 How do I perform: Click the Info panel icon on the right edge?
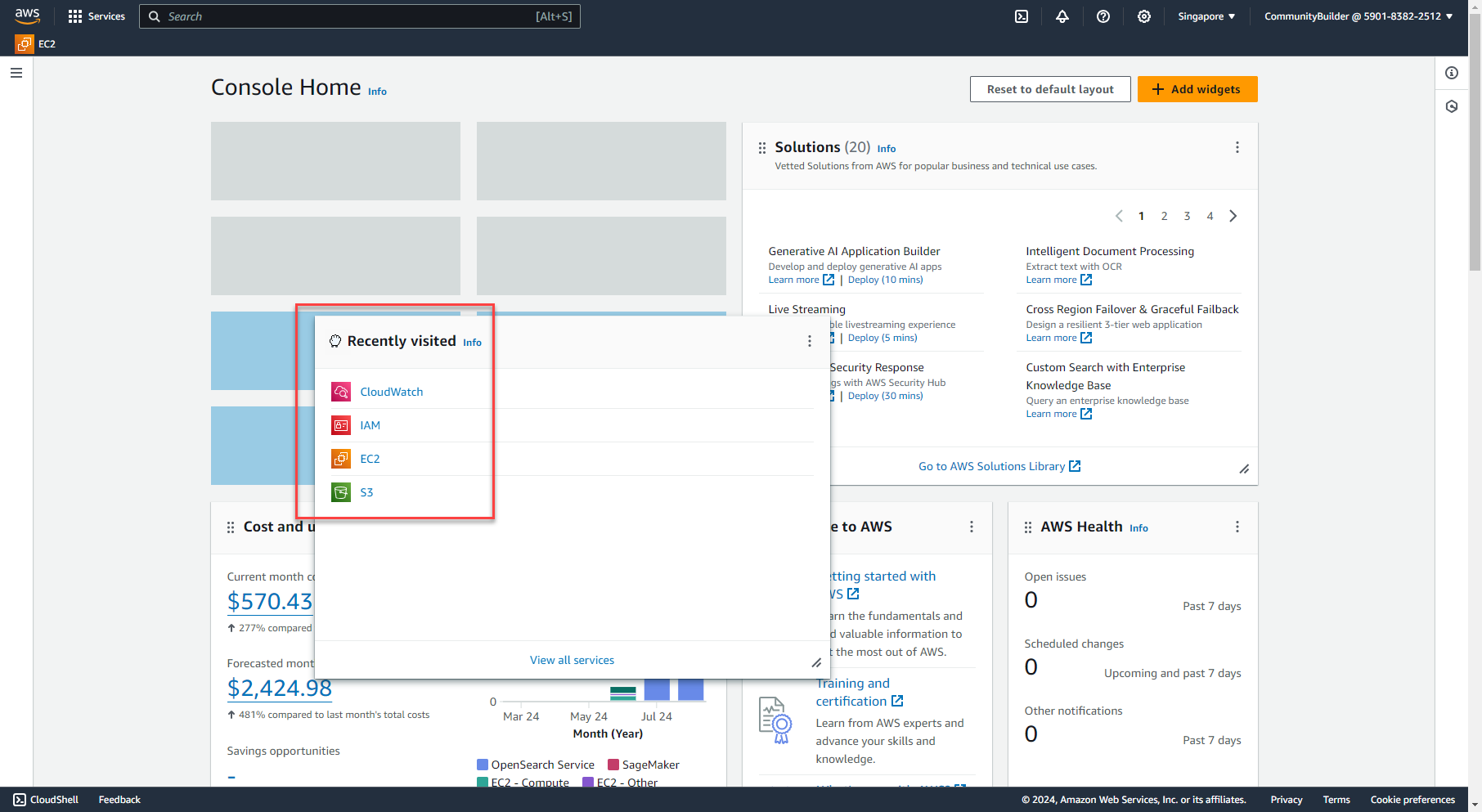coord(1453,73)
